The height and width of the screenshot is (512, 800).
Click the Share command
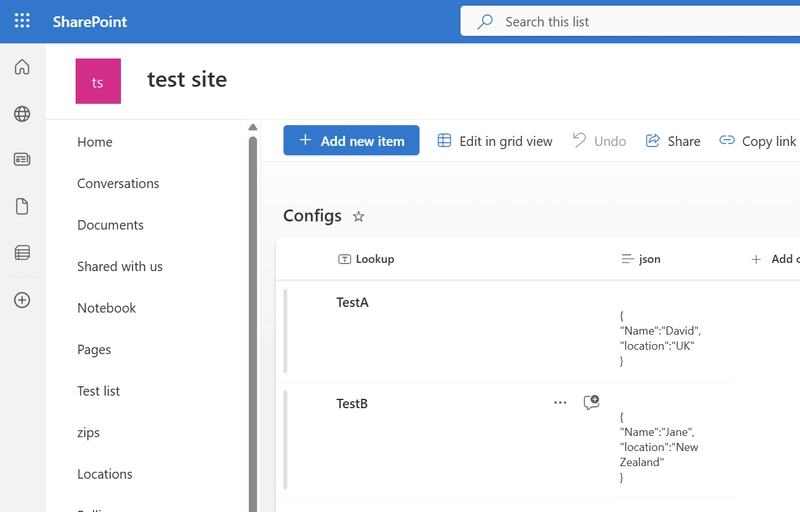point(673,141)
